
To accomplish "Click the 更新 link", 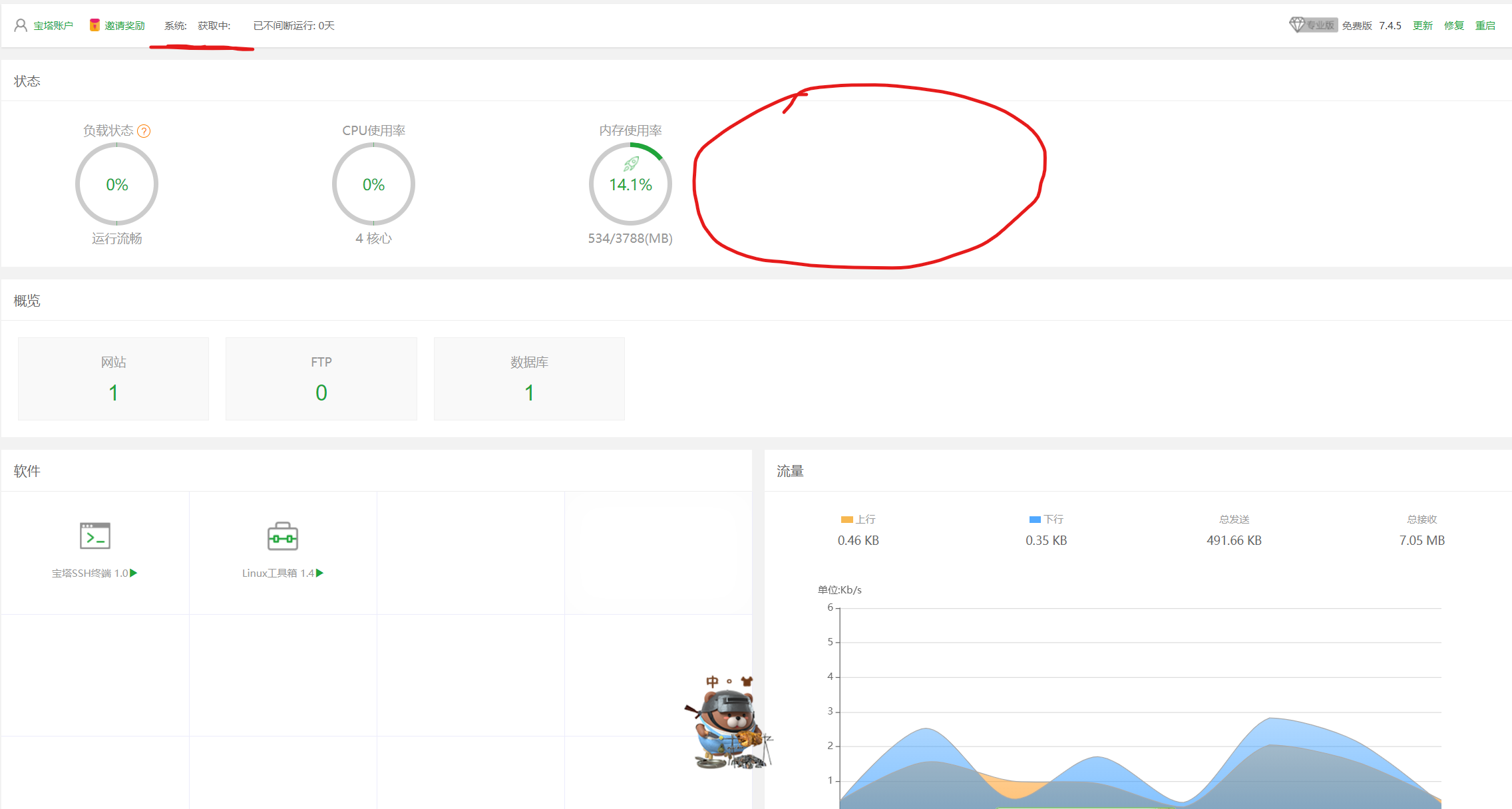I will [x=1422, y=25].
